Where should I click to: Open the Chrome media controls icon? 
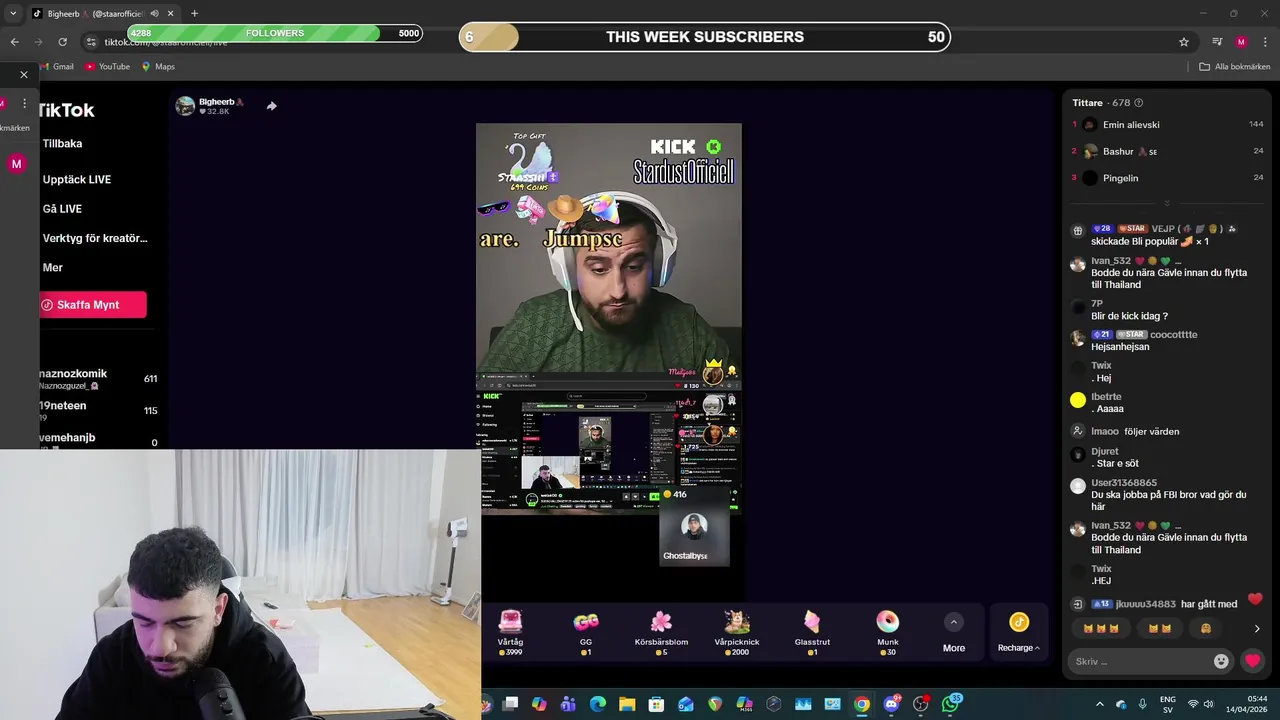click(1217, 42)
